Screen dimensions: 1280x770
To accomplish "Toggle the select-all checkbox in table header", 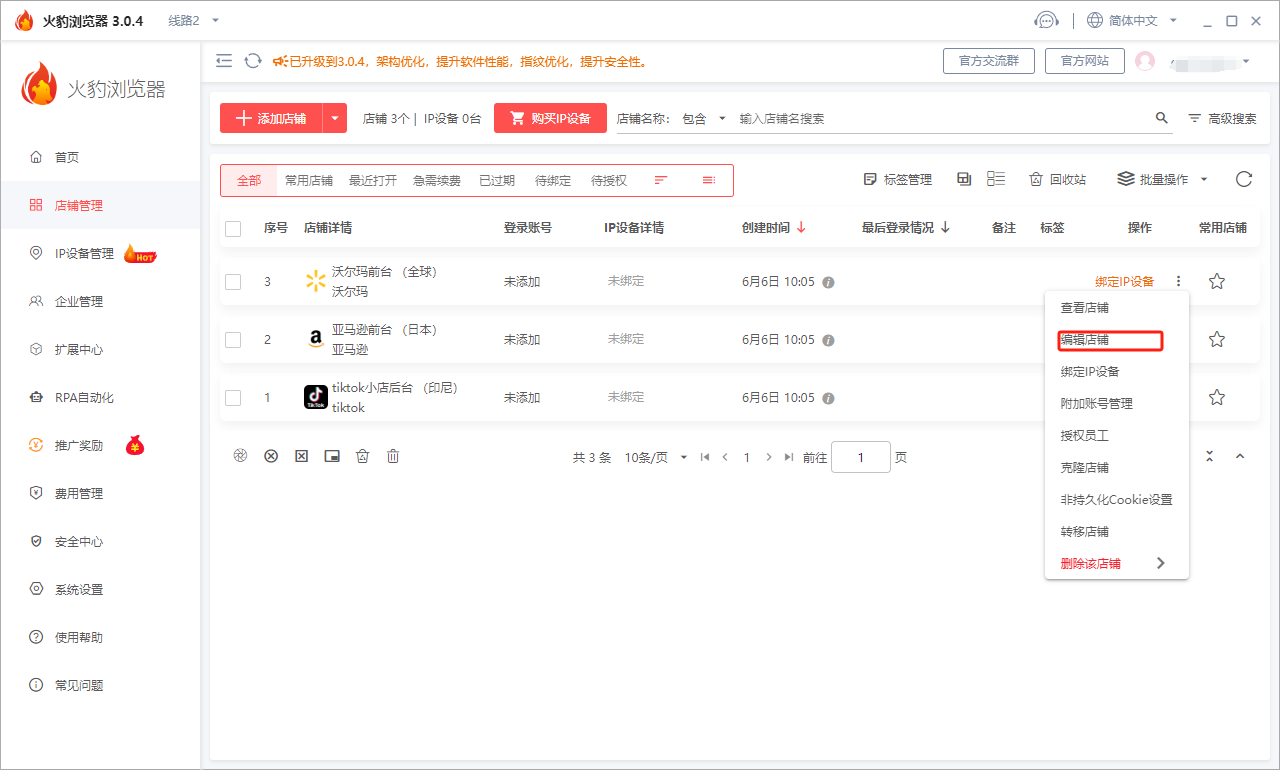I will tap(233, 228).
